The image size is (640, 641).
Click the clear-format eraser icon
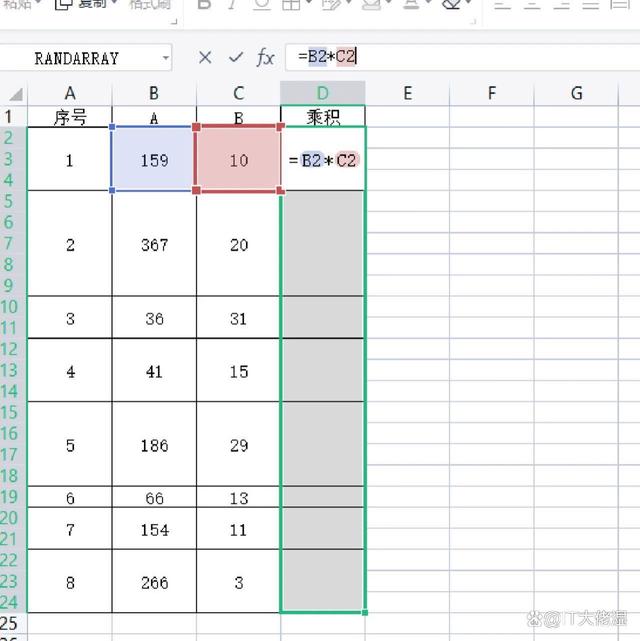pyautogui.click(x=452, y=4)
